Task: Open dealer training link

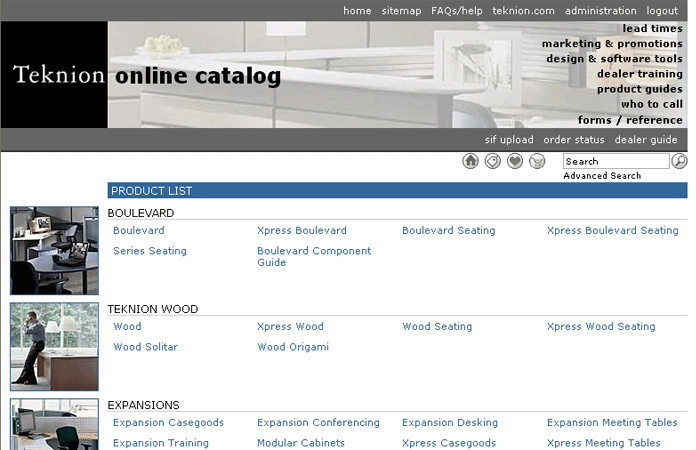Action: pyautogui.click(x=640, y=74)
